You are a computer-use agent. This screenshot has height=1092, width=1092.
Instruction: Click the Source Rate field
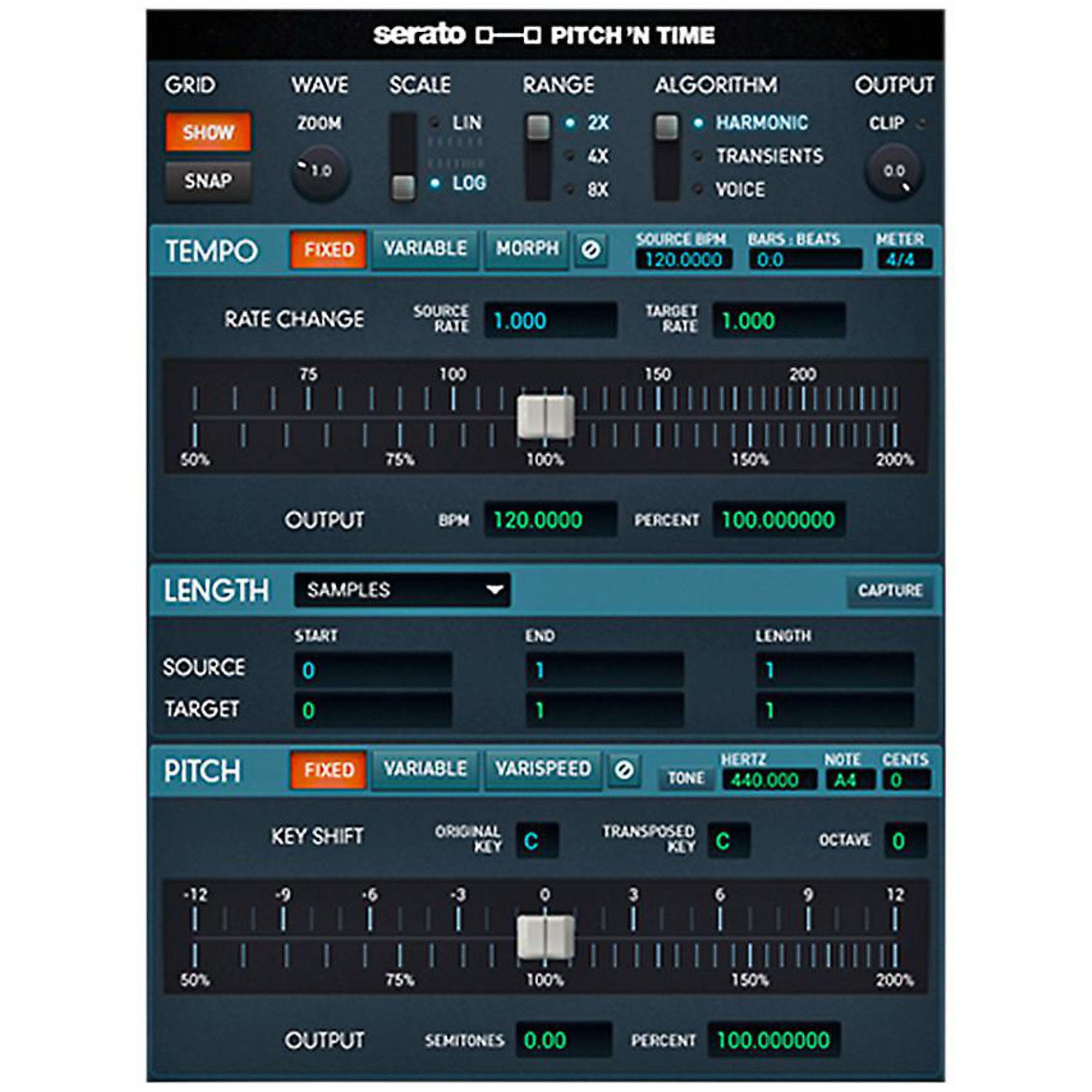[x=550, y=321]
